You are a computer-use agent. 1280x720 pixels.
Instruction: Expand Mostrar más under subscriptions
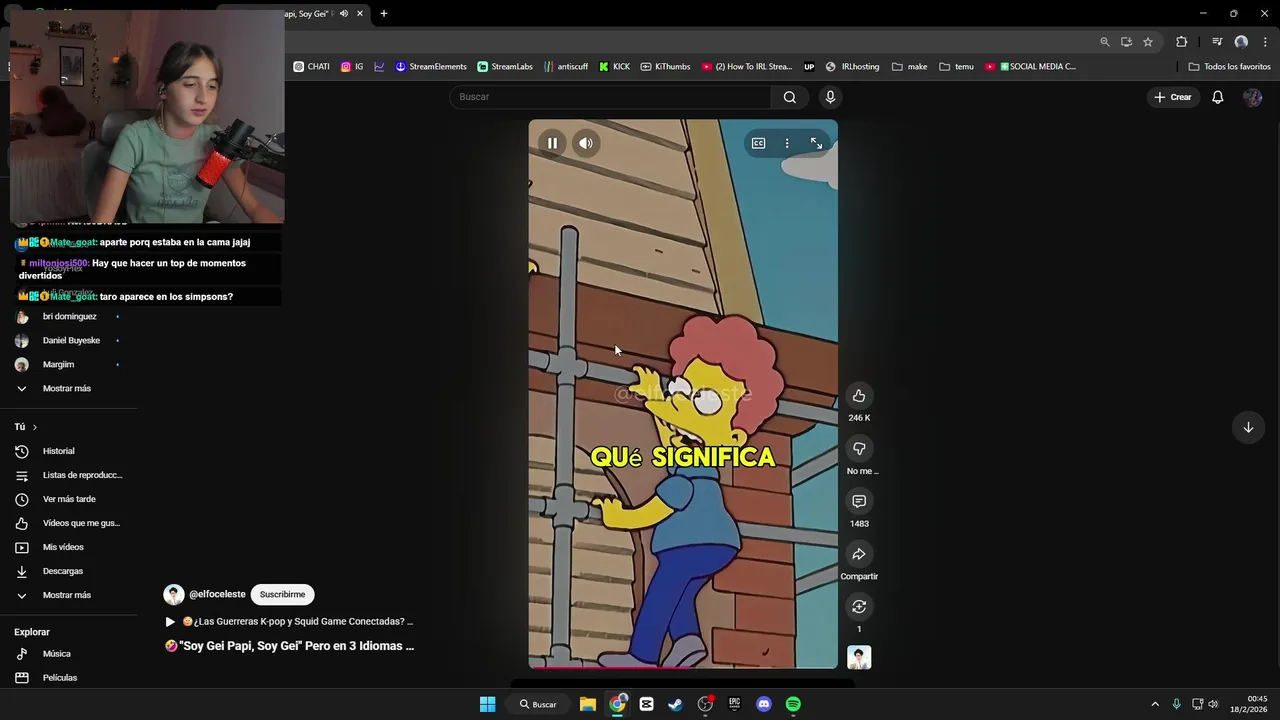click(x=68, y=388)
